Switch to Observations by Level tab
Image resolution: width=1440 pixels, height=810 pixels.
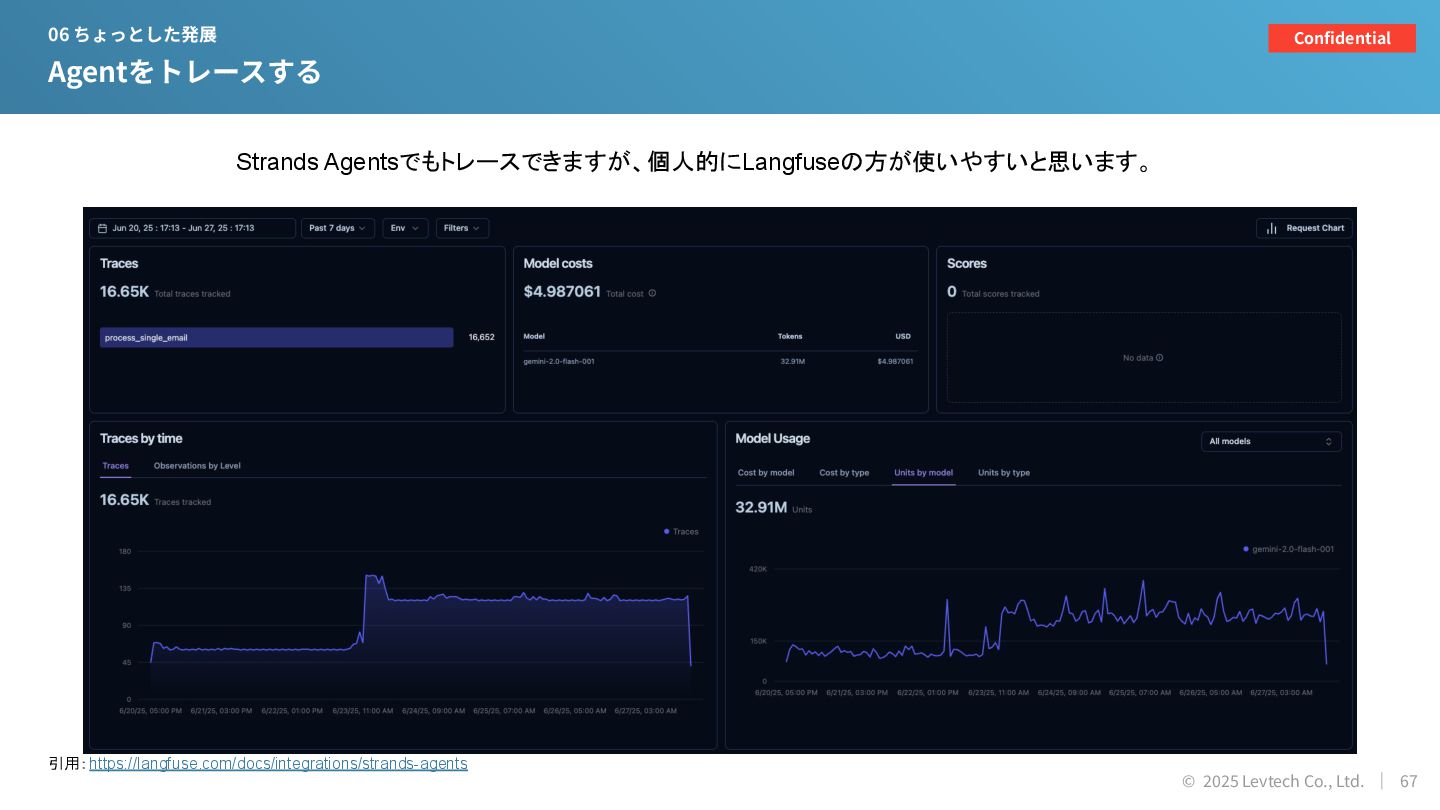point(197,466)
